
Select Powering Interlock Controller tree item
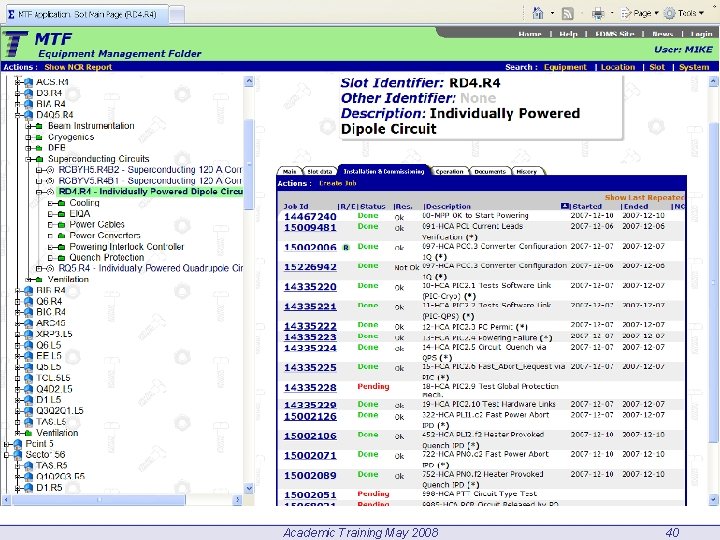[x=126, y=247]
